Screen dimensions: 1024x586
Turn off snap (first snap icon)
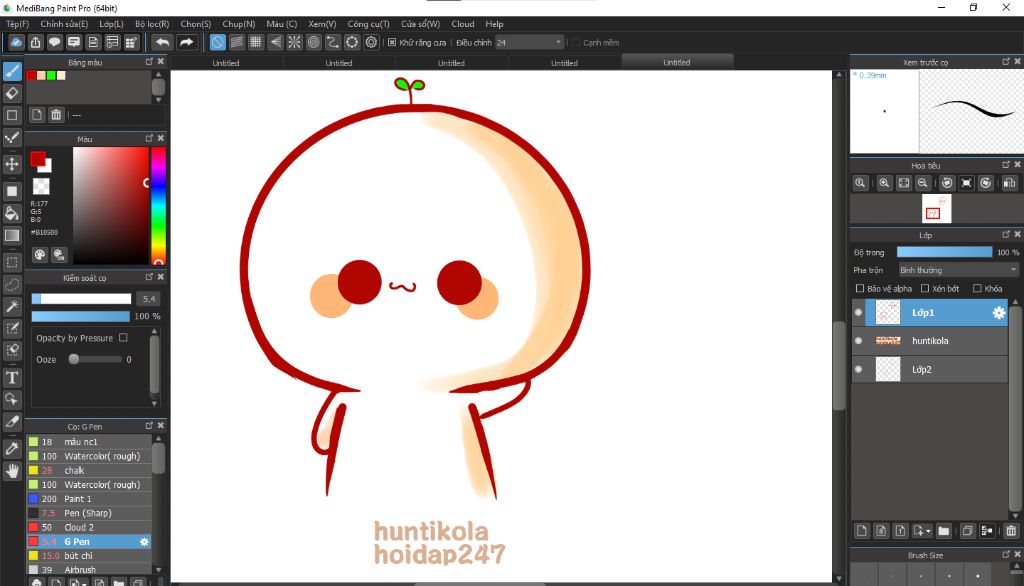click(217, 42)
